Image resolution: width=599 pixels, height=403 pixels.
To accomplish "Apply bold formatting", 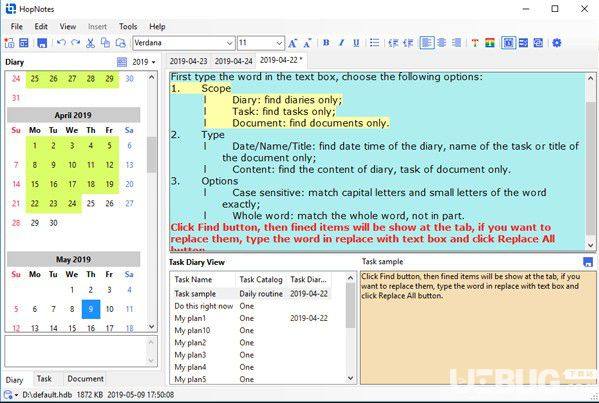I will pyautogui.click(x=326, y=43).
